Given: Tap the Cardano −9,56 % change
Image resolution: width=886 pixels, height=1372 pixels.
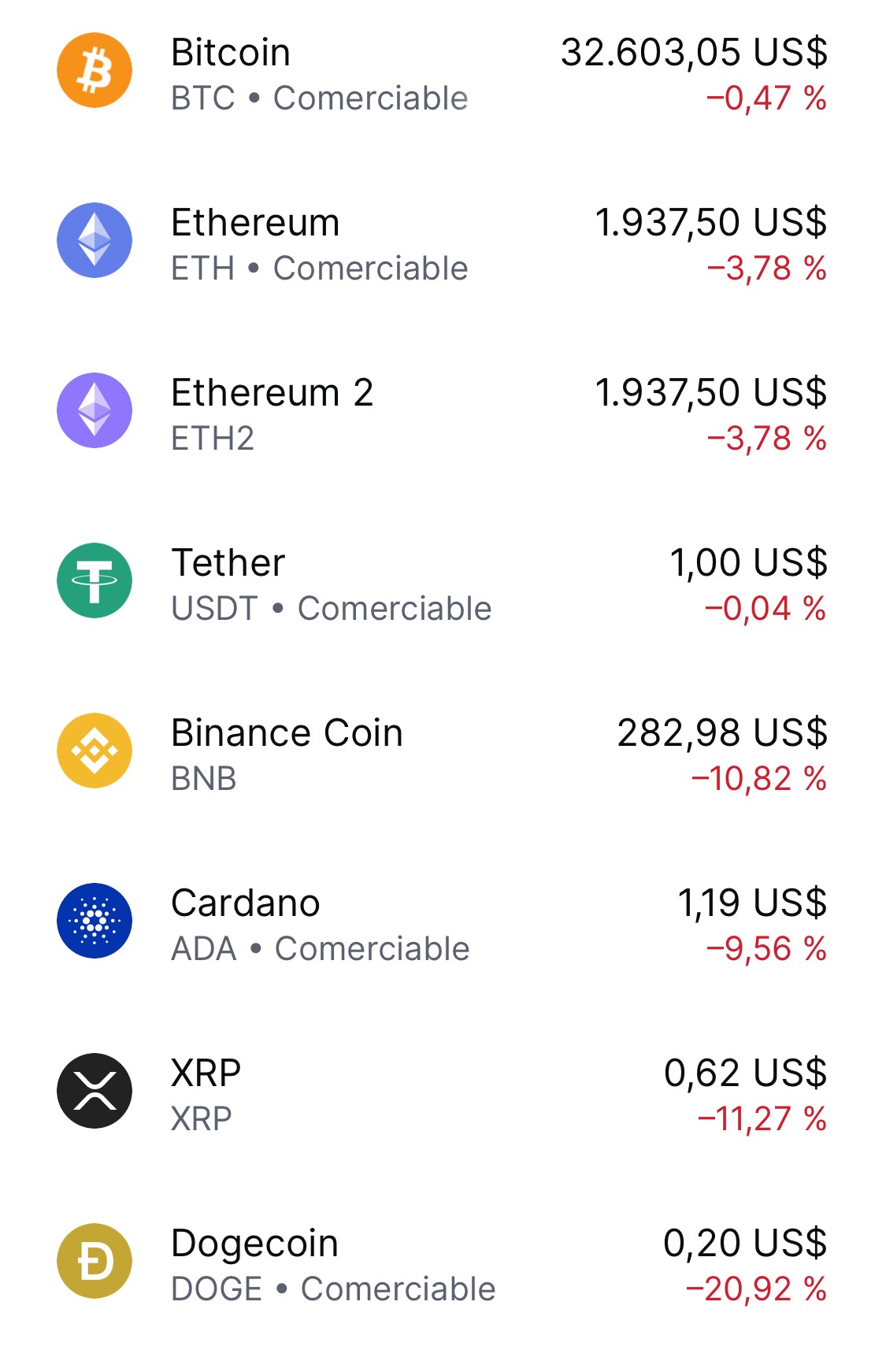Looking at the screenshot, I should coord(766,949).
